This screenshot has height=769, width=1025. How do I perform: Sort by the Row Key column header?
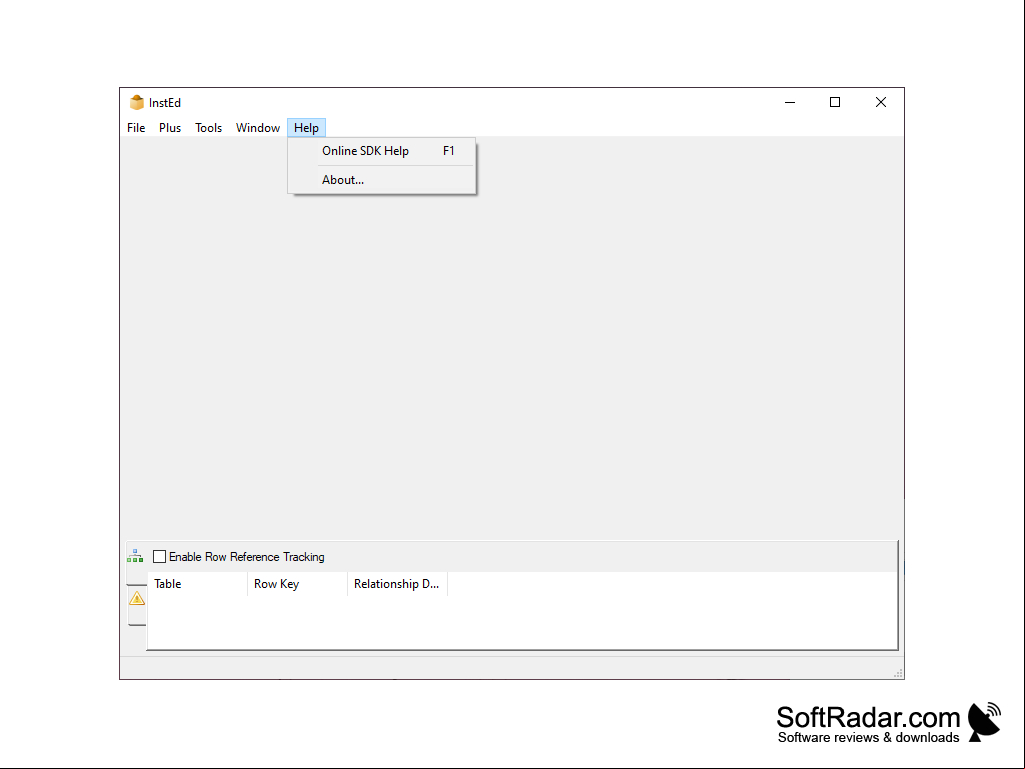pos(297,584)
